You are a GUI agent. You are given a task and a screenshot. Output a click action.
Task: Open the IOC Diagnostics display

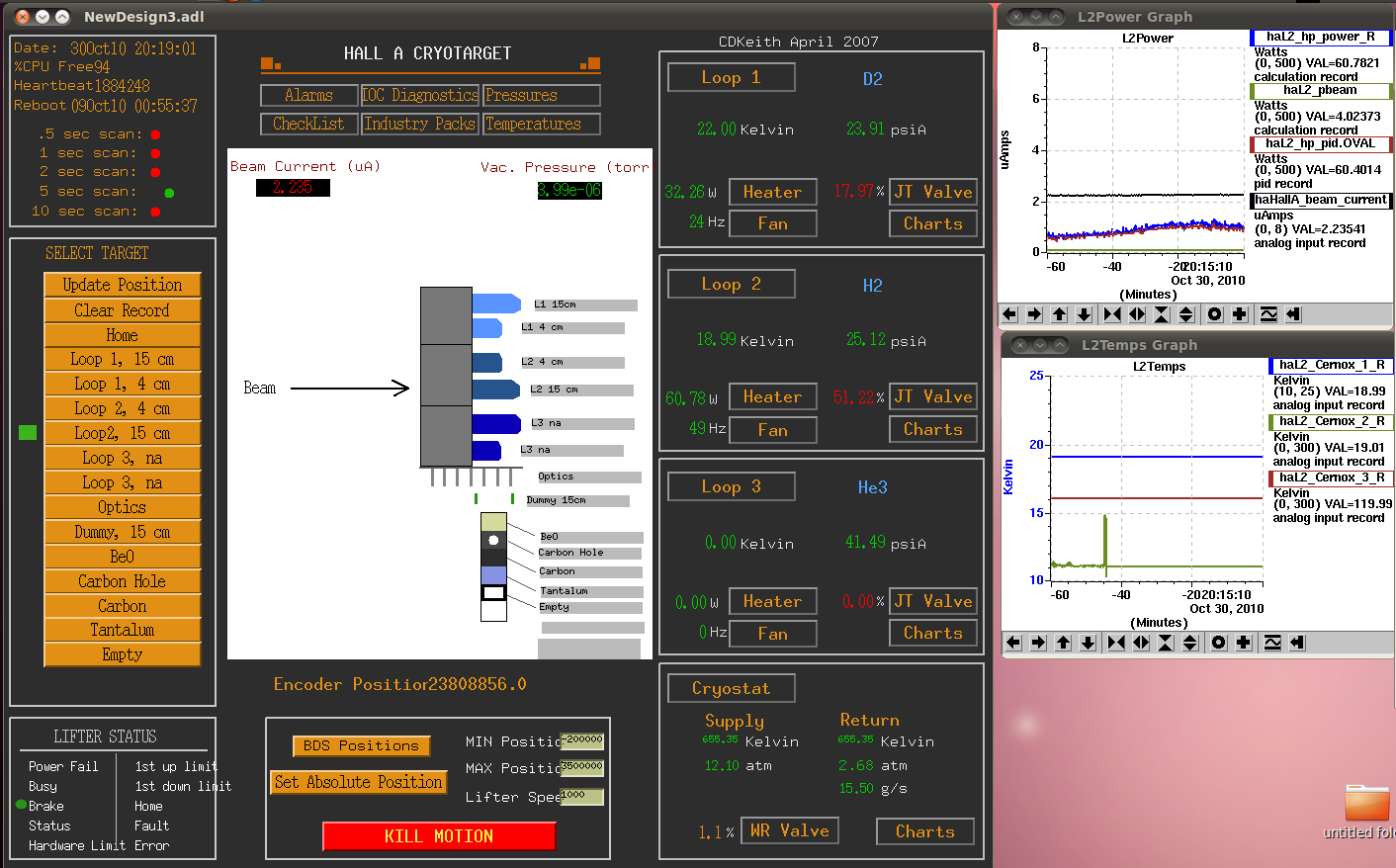(x=420, y=95)
